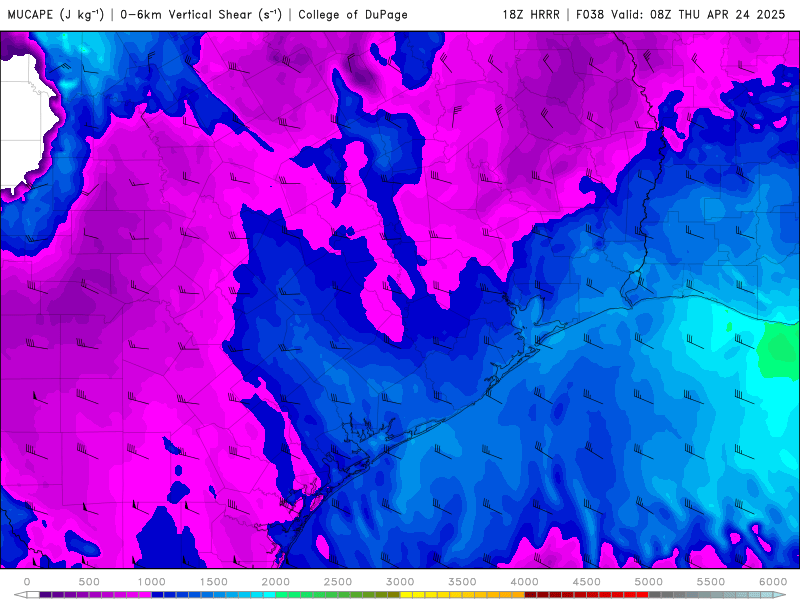This screenshot has height=600, width=800.
Task: Click the bright green patch on the map
Action: pos(777,351)
